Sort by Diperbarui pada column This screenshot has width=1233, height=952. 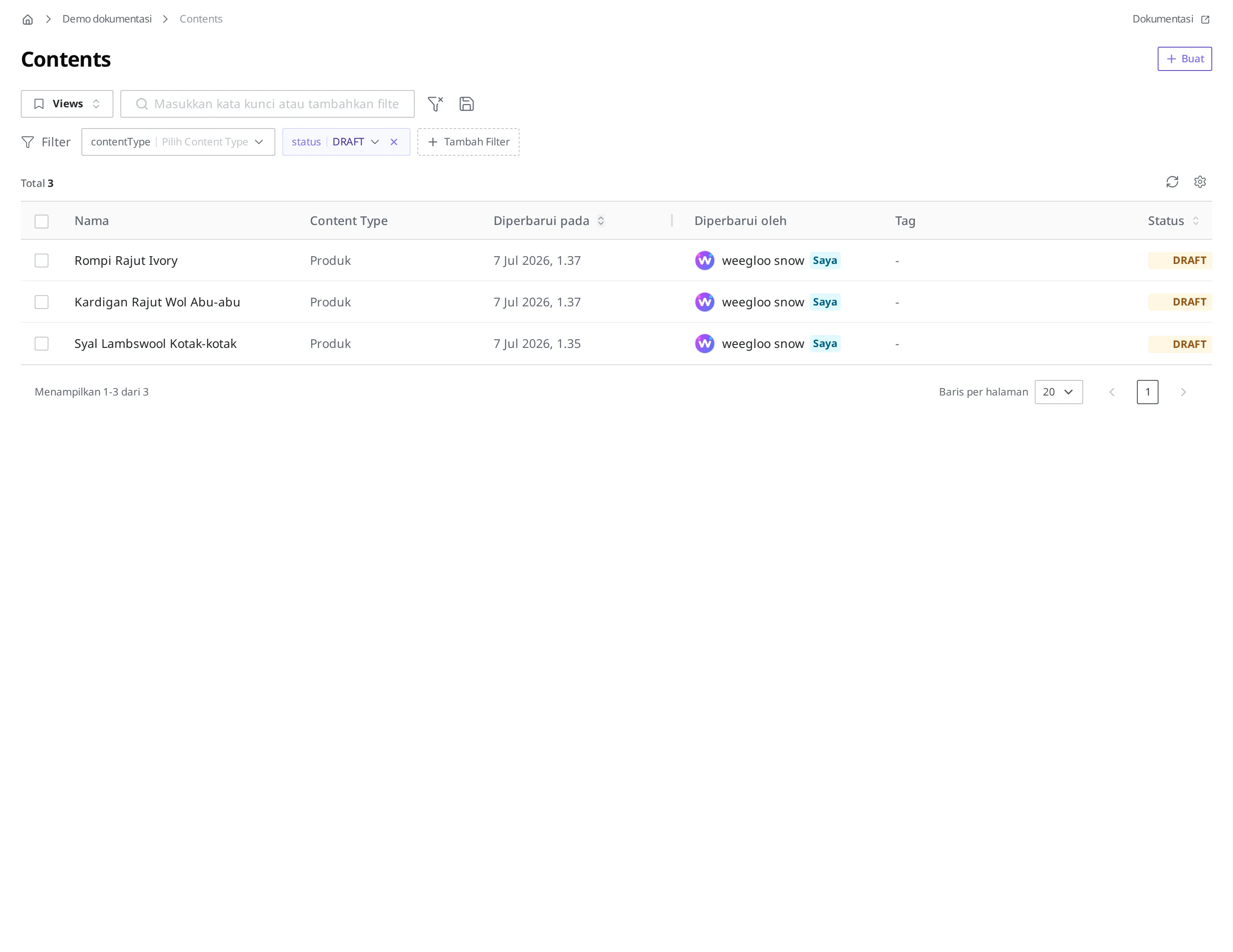[600, 221]
